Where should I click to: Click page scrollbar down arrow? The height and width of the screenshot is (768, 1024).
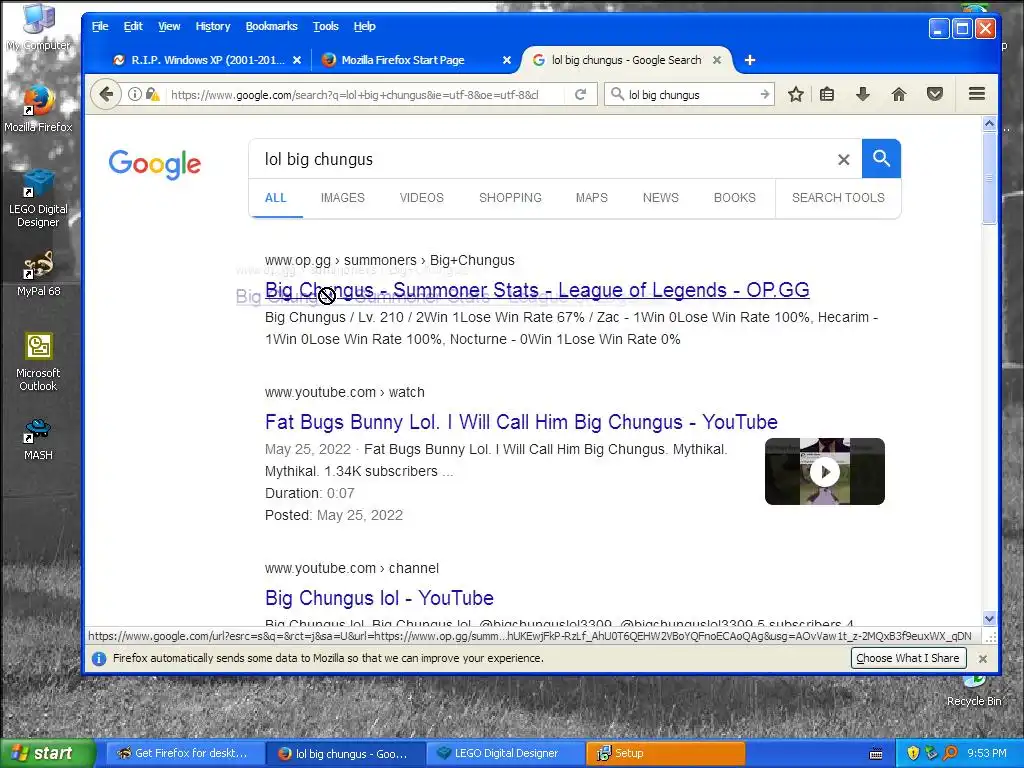pos(989,619)
